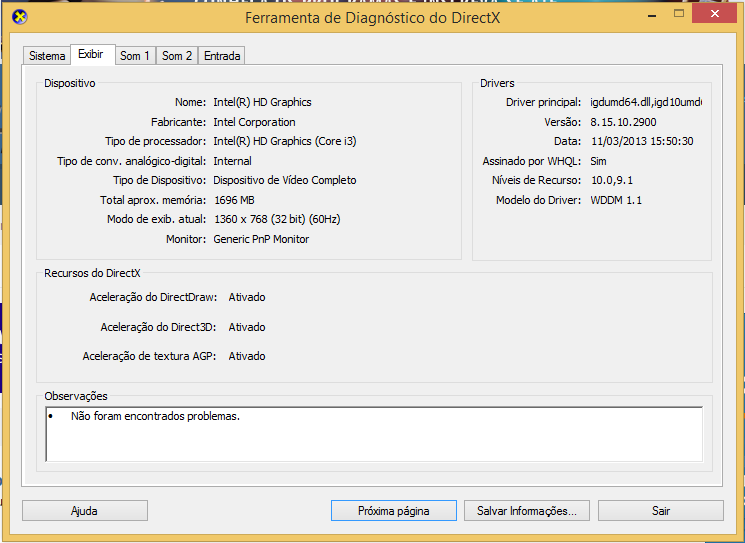Click the 'Aceleração do DirectDraw:' label

153,297
